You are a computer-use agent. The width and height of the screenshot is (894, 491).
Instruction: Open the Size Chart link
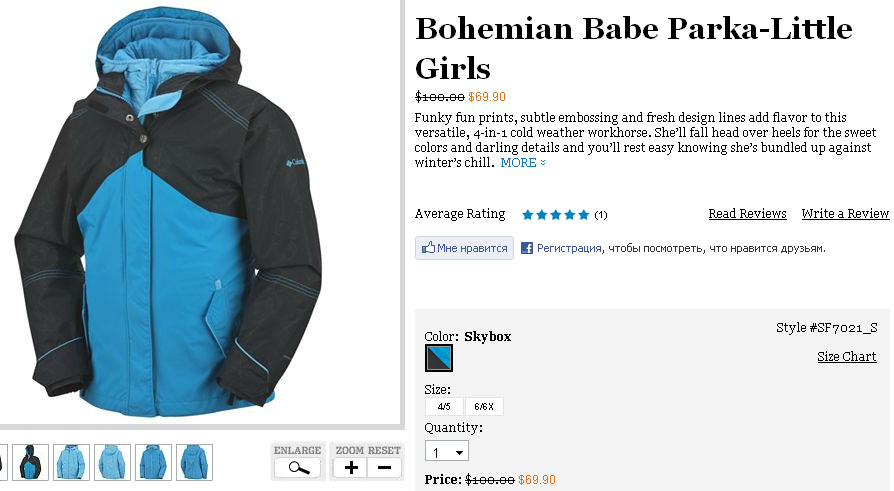tap(846, 357)
